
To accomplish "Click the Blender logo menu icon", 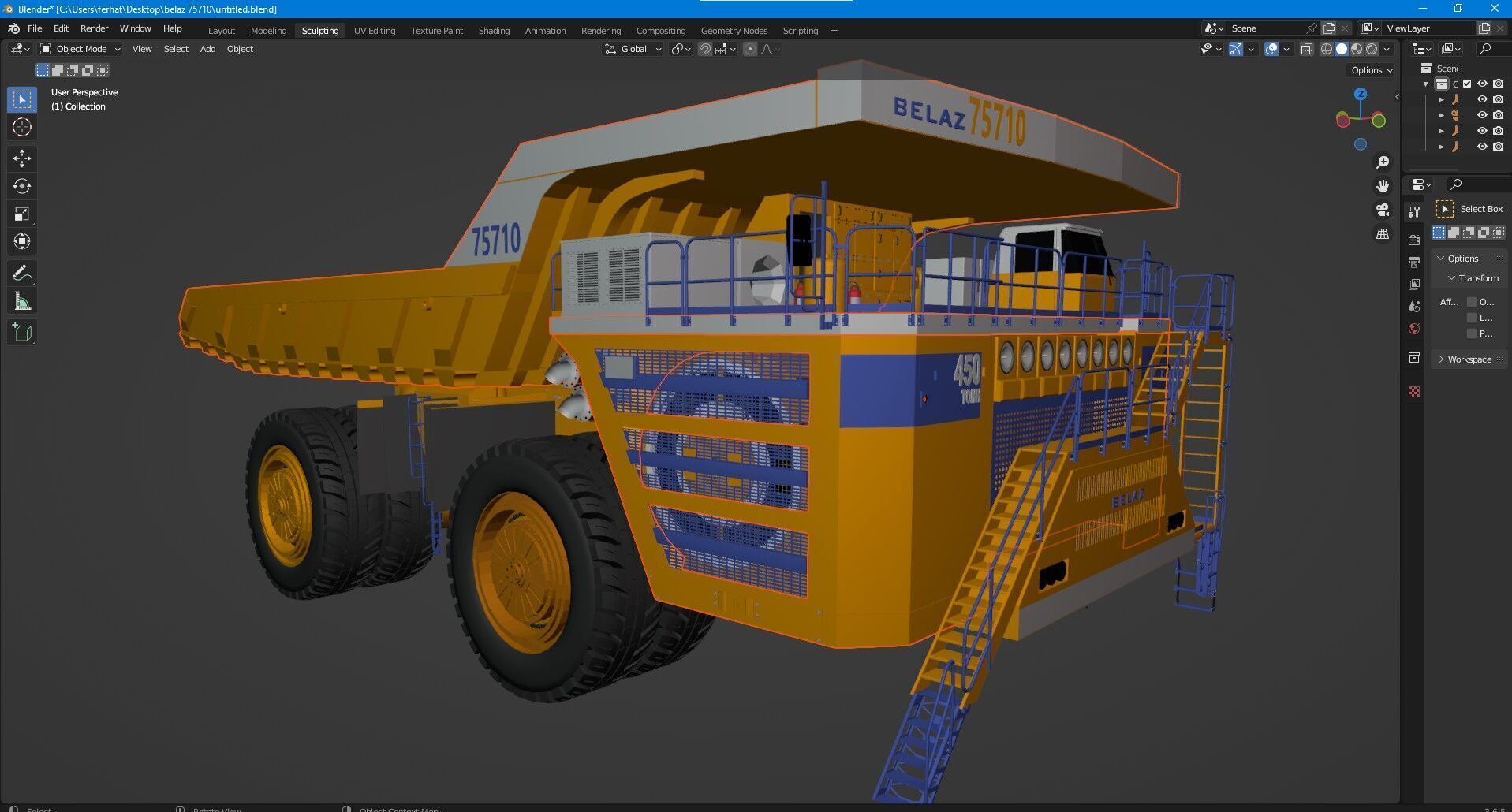I will pyautogui.click(x=13, y=28).
